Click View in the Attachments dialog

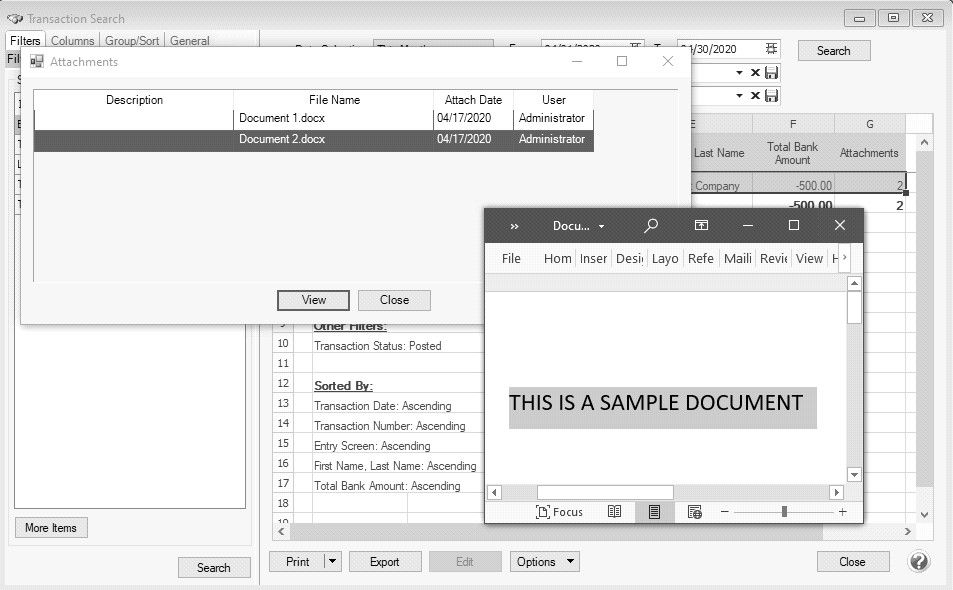313,300
